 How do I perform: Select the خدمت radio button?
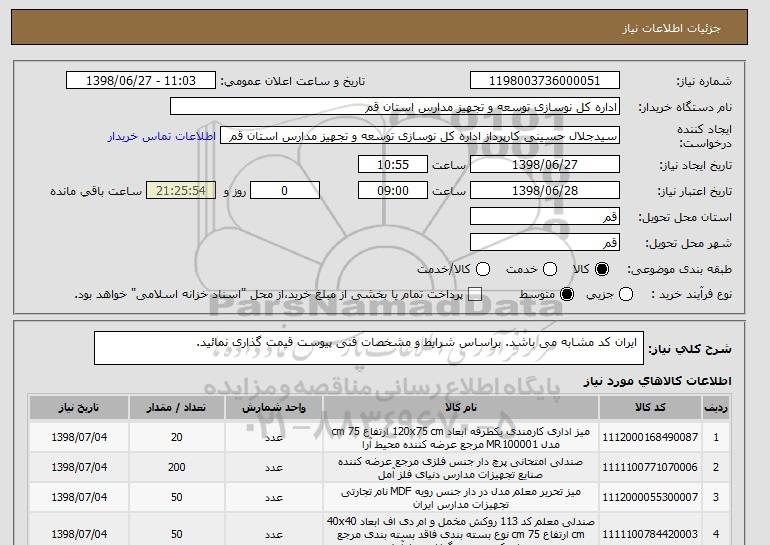(x=550, y=269)
